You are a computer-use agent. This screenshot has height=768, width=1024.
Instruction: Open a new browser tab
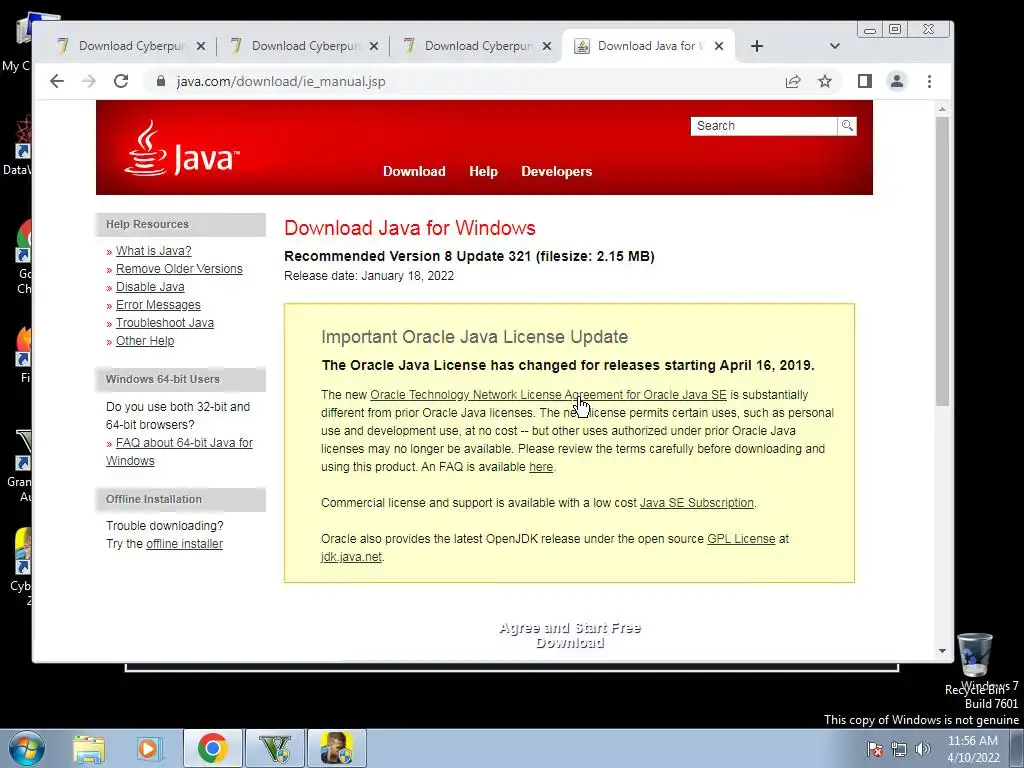coord(757,46)
